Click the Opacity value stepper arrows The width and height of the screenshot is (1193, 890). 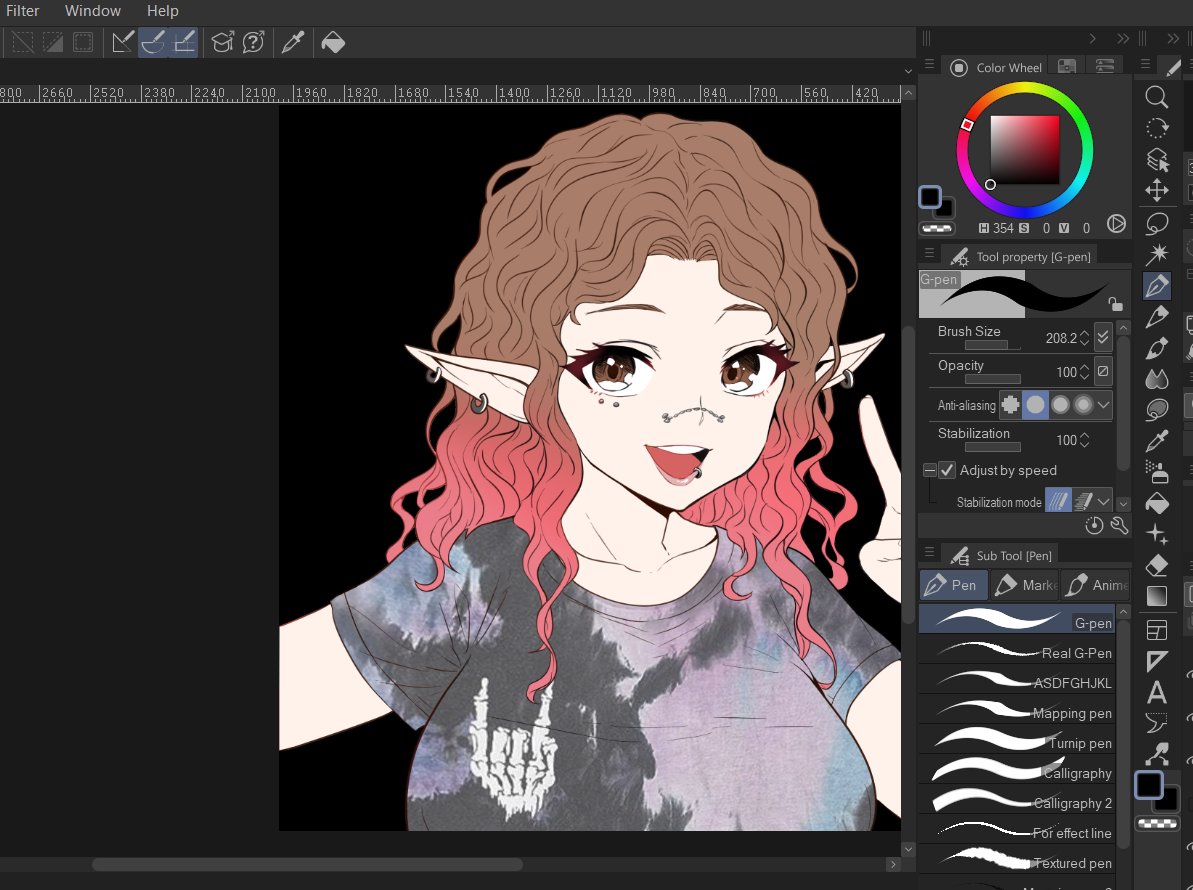click(x=1084, y=371)
